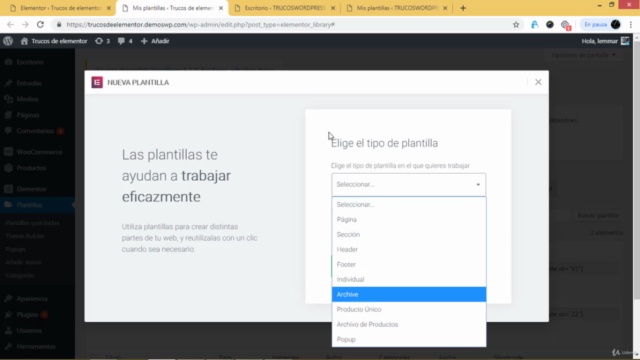The width and height of the screenshot is (640, 360).
Task: Click the browser forward arrow
Action: pyautogui.click(x=25, y=24)
